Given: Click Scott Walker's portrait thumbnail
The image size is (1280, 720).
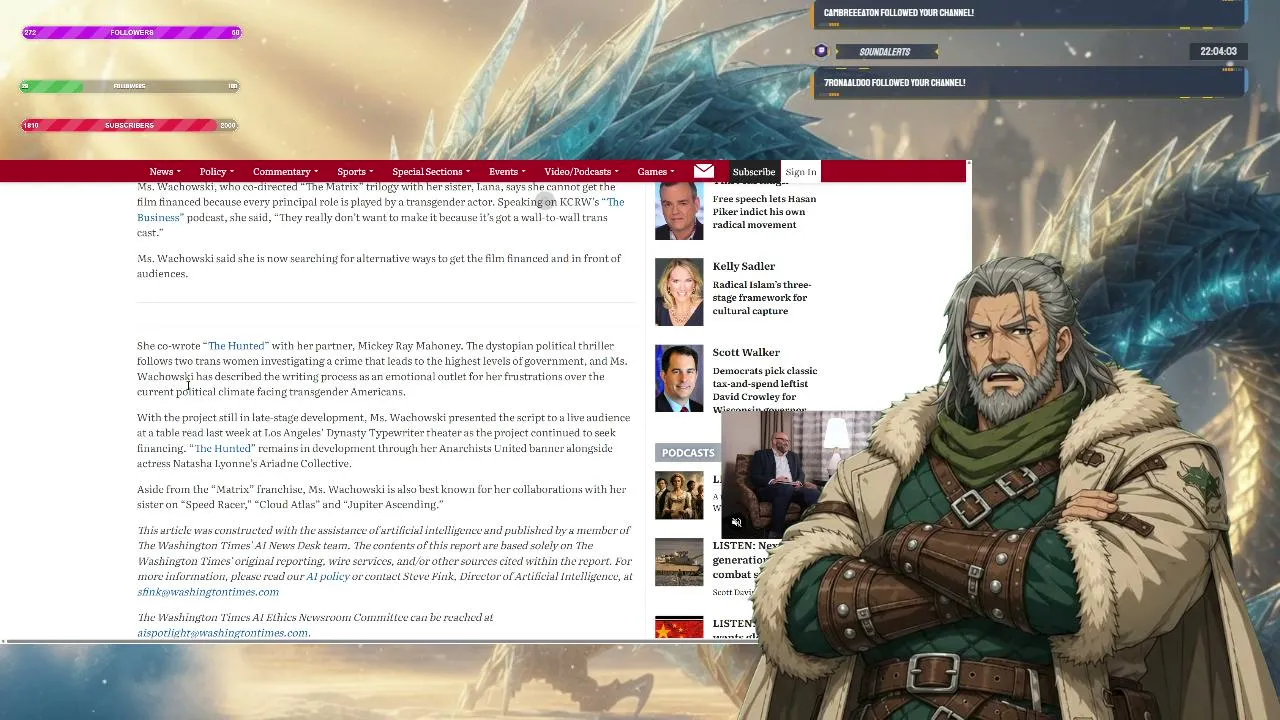Looking at the screenshot, I should click(679, 378).
